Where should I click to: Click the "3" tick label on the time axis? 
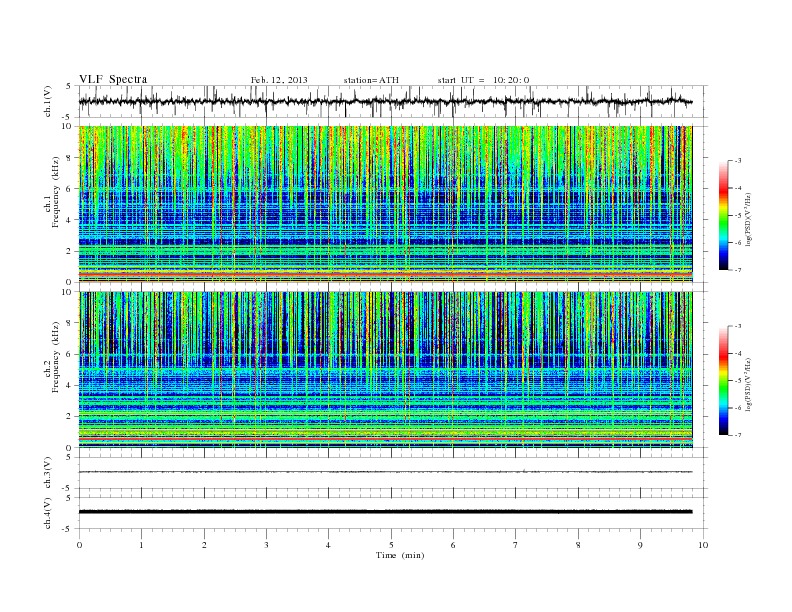pos(266,545)
